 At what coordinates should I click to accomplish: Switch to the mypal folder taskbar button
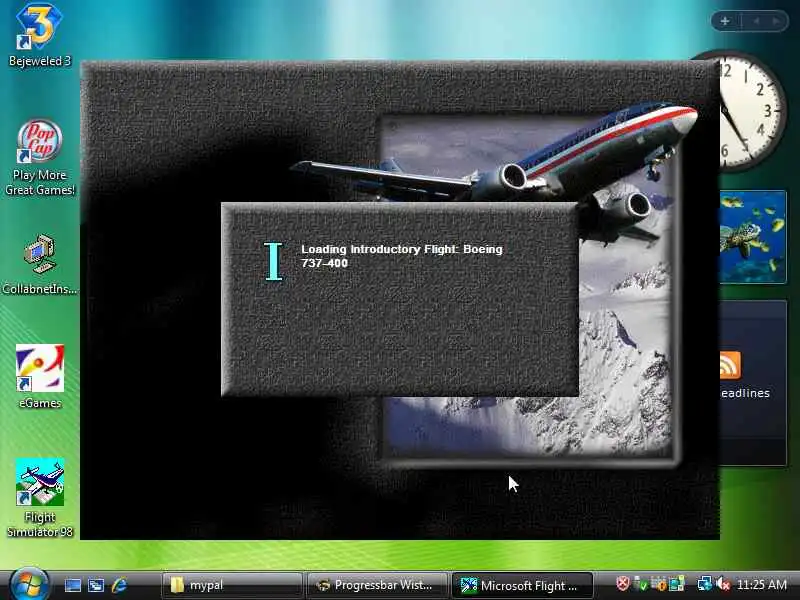[x=232, y=585]
